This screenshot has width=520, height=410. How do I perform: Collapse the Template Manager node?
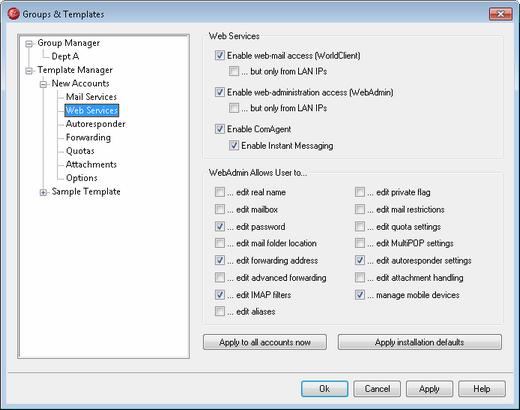(x=29, y=71)
